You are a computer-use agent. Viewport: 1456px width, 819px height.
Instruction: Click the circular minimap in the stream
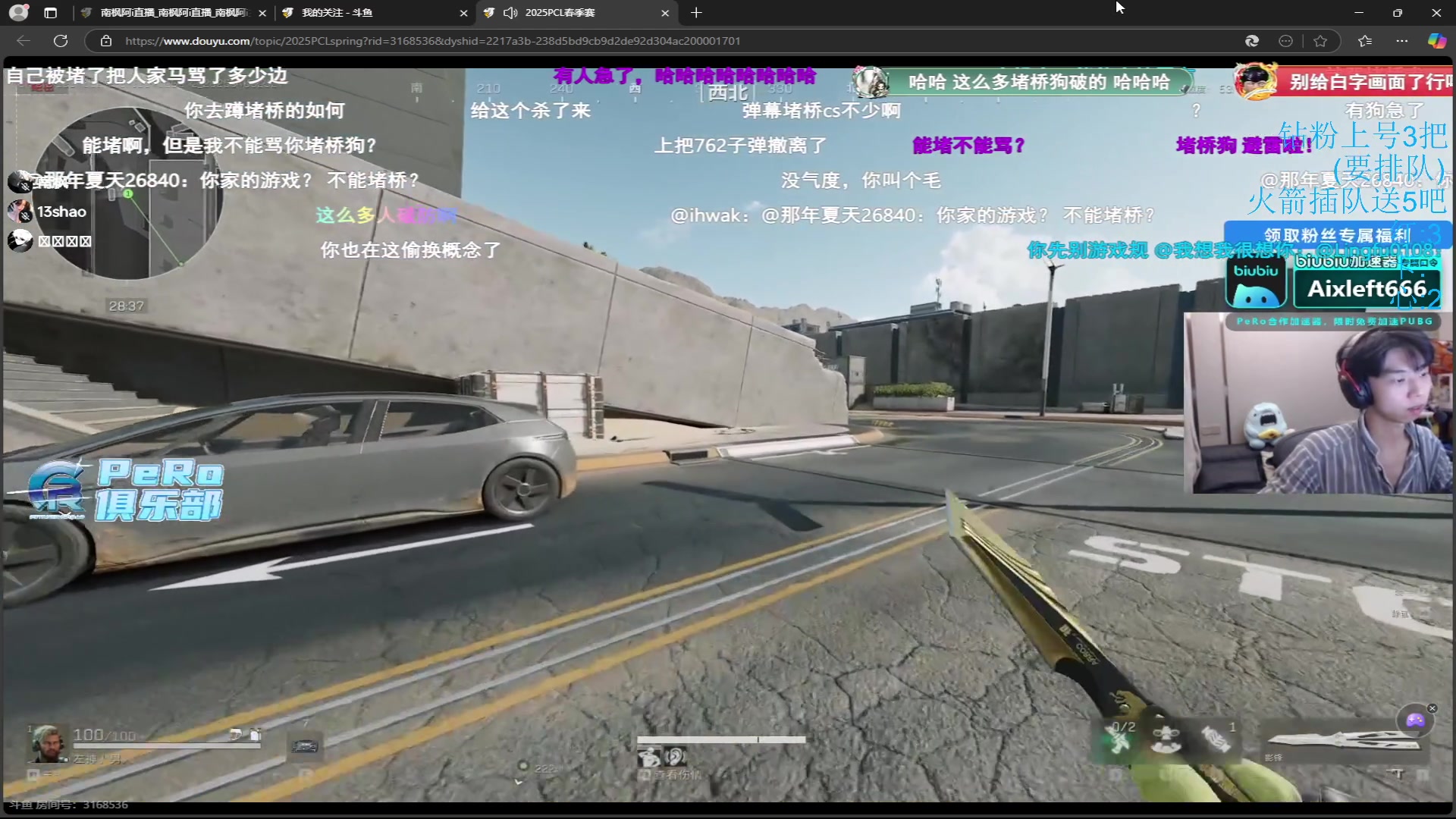pos(129,193)
